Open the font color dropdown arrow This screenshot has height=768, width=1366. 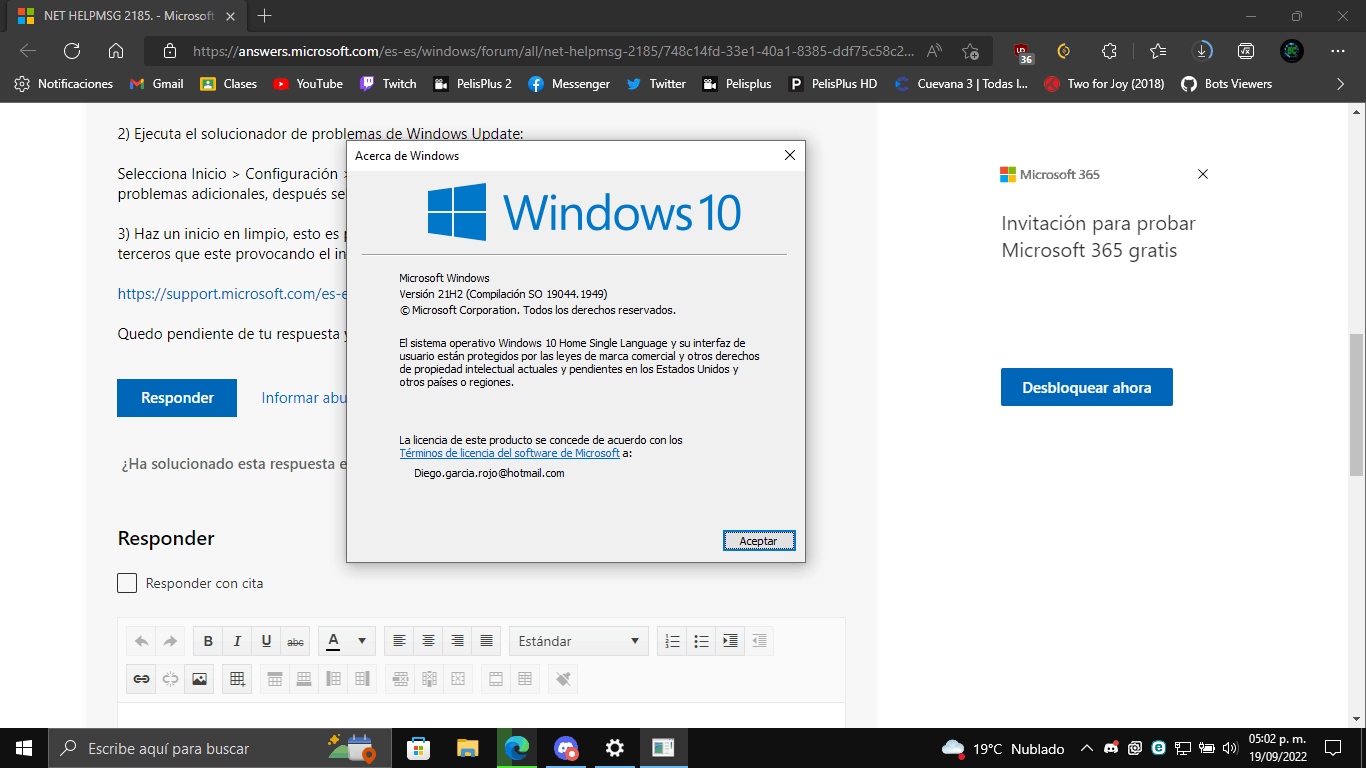pyautogui.click(x=362, y=641)
